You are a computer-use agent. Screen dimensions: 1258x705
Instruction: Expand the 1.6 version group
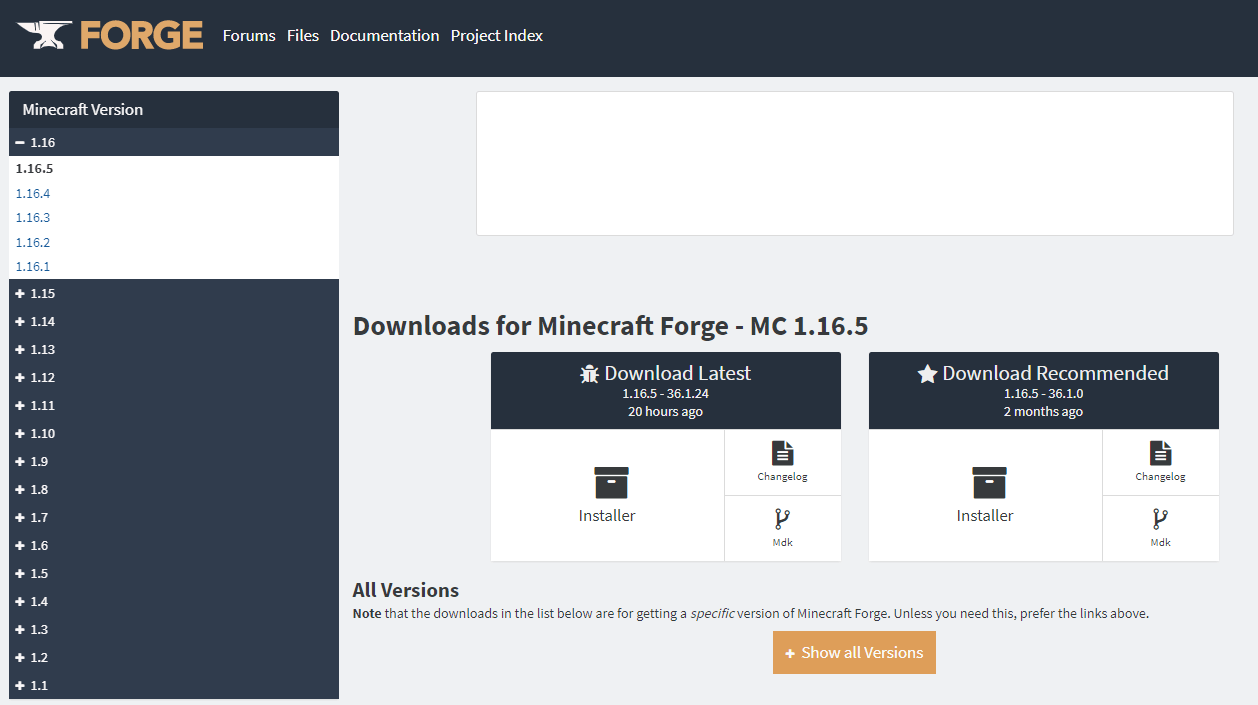coord(174,546)
